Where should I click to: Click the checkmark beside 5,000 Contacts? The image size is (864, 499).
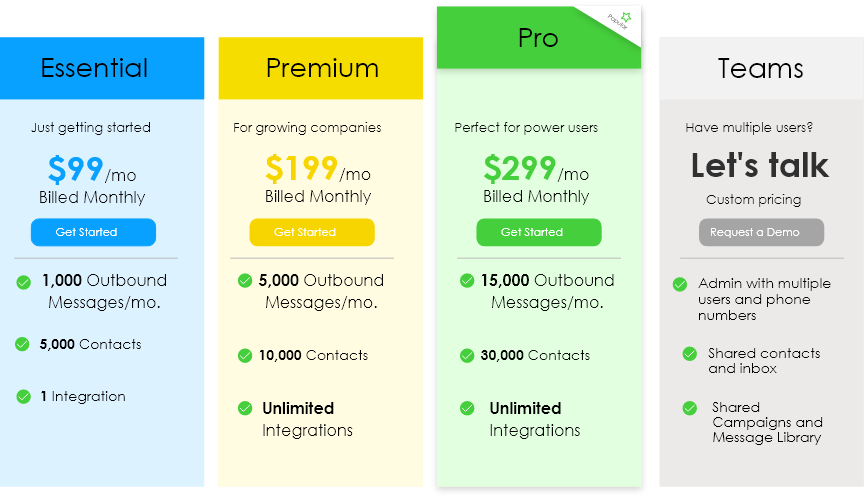coord(22,344)
